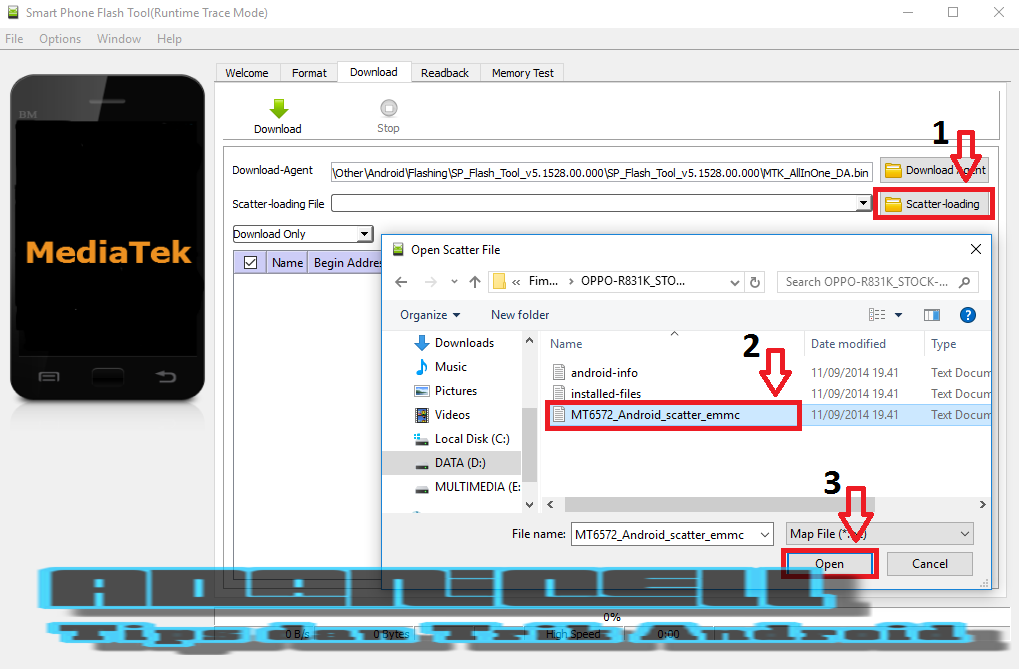Image resolution: width=1019 pixels, height=669 pixels.
Task: Go forward in Open Scatter File dialog
Action: click(x=430, y=282)
